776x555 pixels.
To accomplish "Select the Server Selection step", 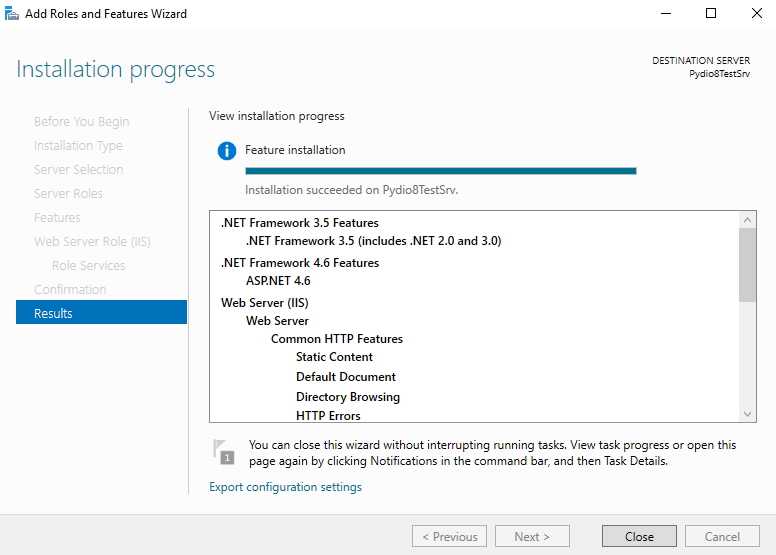I will click(x=78, y=169).
